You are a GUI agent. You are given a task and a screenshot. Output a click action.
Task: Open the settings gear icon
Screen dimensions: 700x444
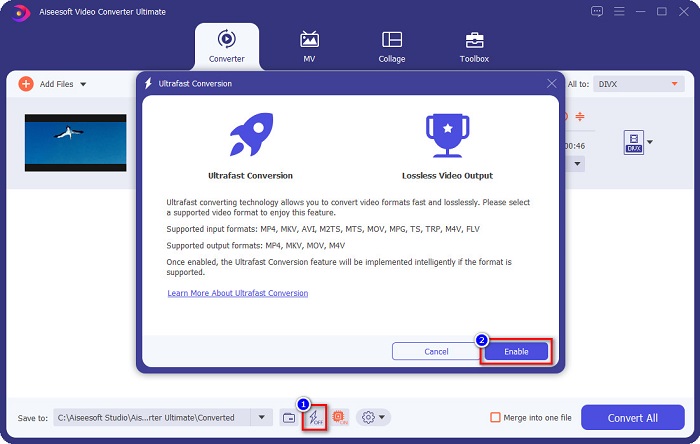pyautogui.click(x=368, y=418)
